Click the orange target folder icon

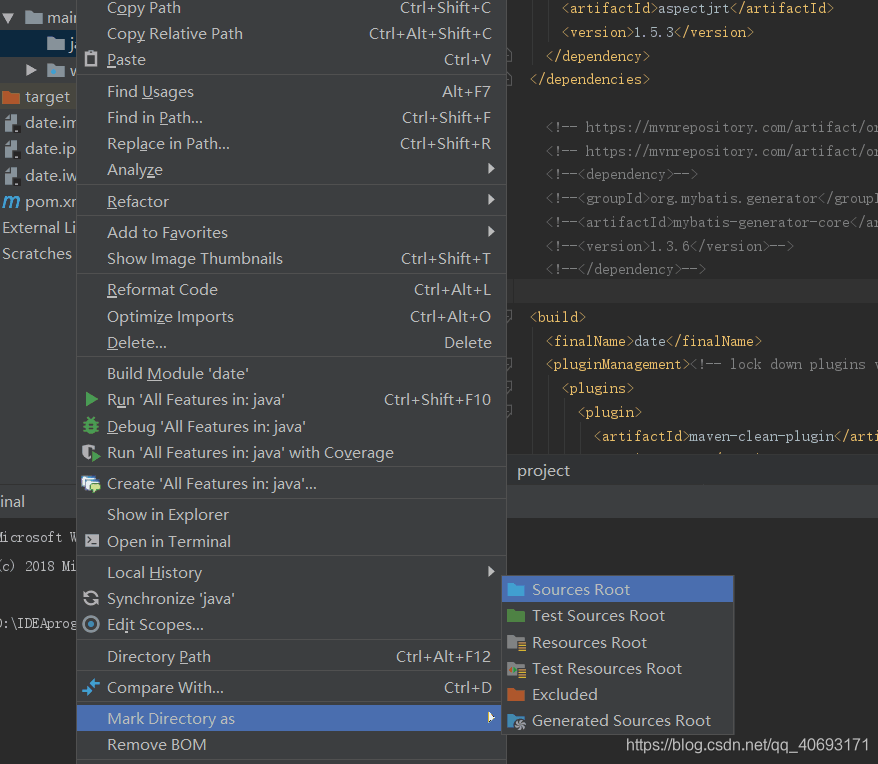click(11, 97)
